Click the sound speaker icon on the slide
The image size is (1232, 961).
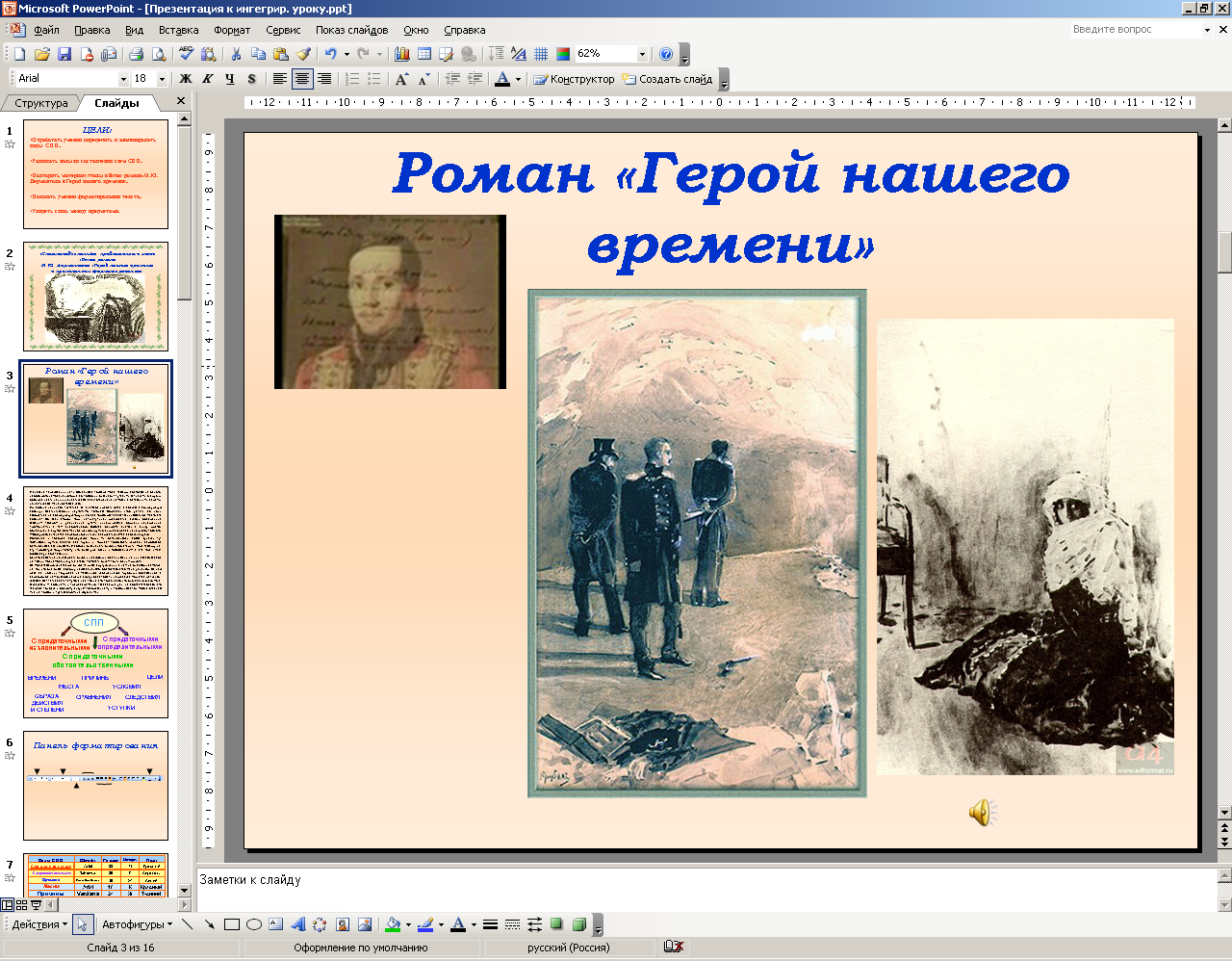[x=982, y=813]
